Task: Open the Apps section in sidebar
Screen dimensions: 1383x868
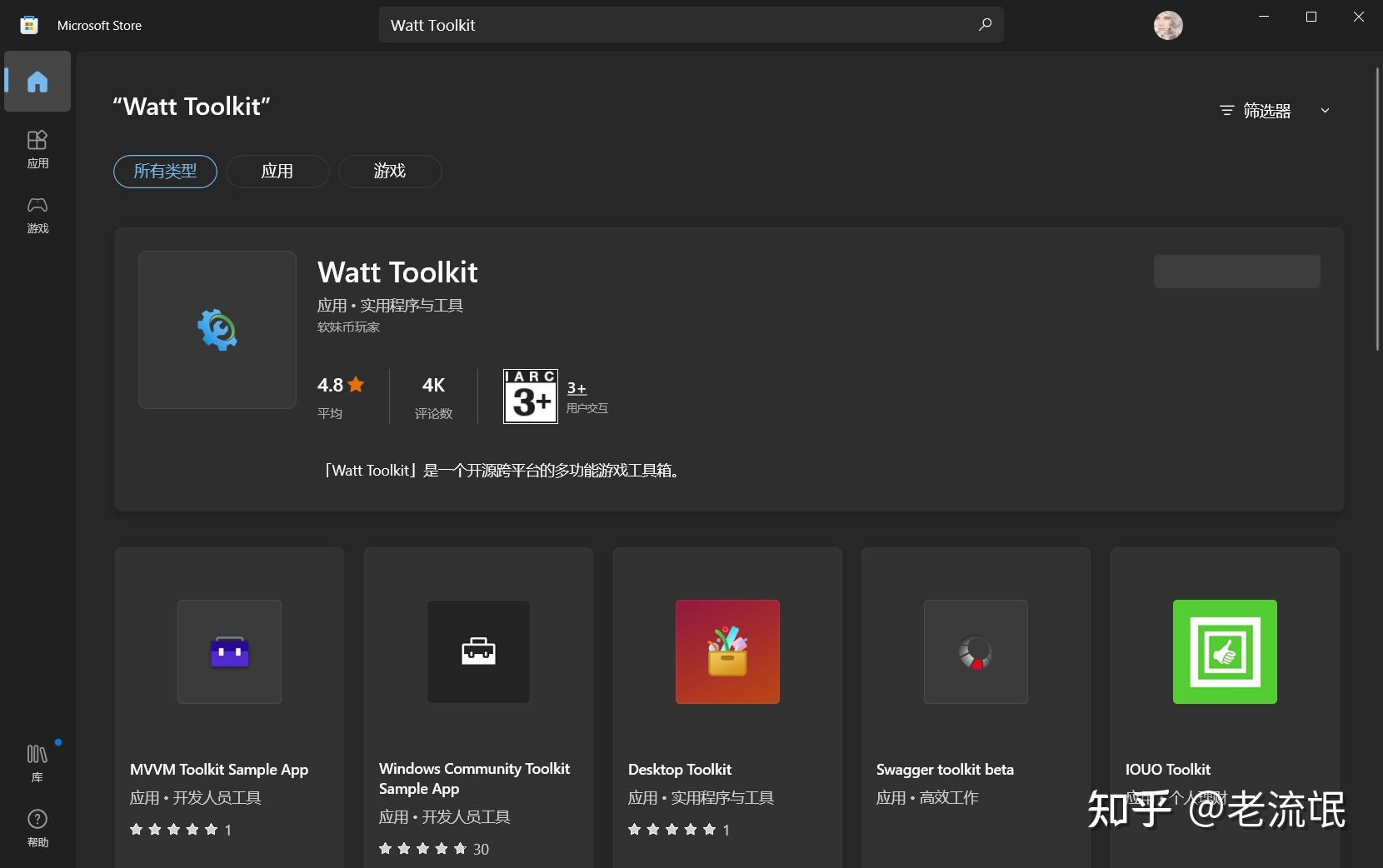Action: coord(37,149)
